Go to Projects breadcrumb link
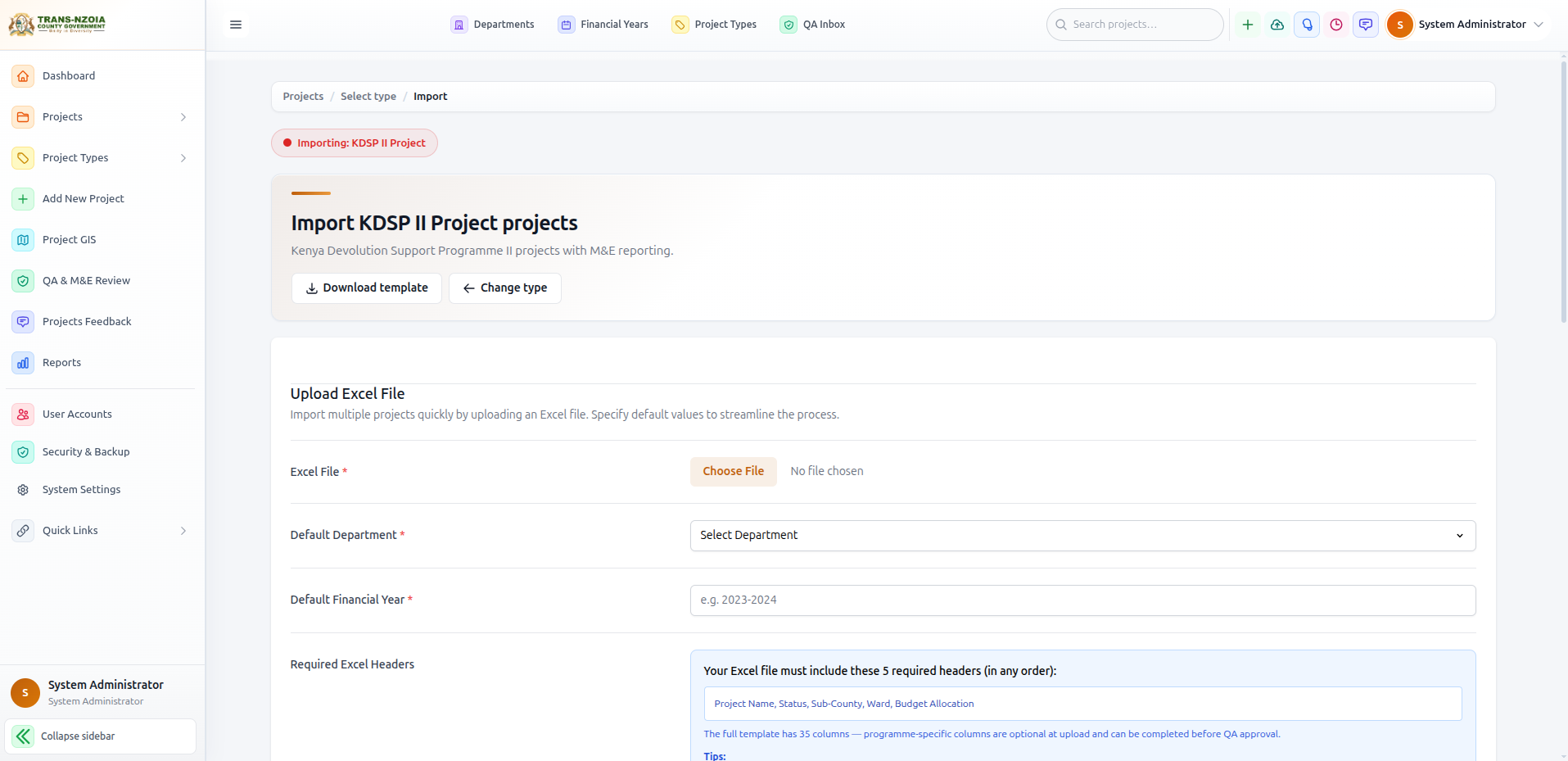The height and width of the screenshot is (761, 1568). [x=303, y=97]
